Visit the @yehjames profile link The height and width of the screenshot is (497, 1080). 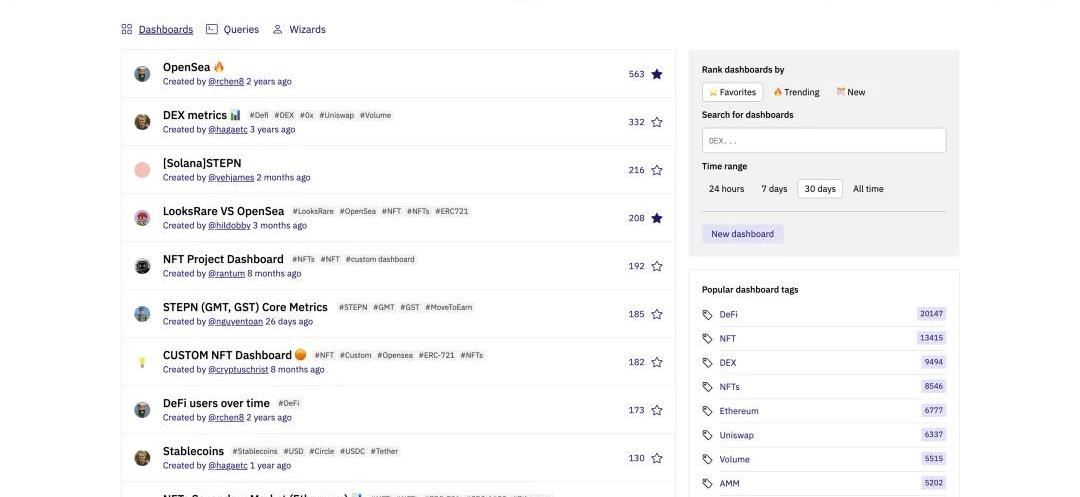(231, 178)
